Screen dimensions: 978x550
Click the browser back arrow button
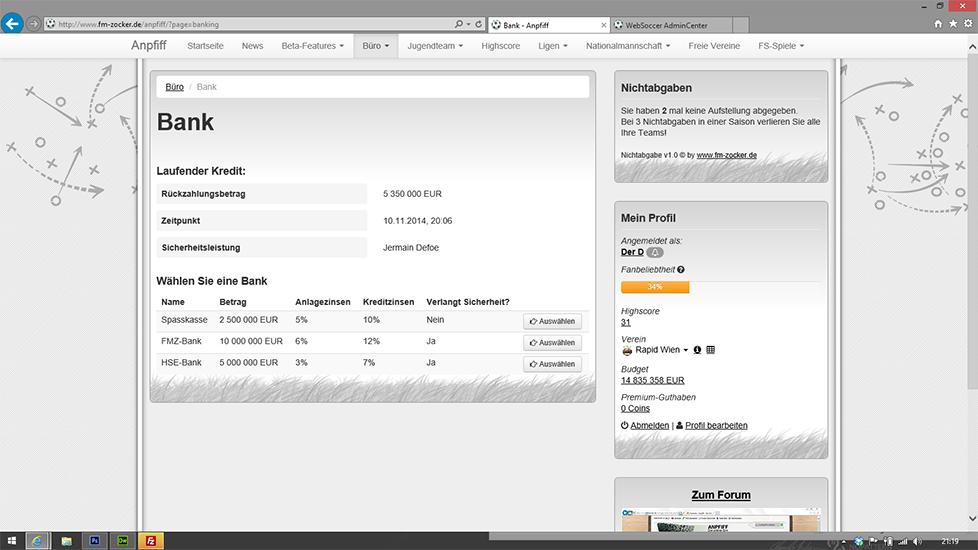13,23
